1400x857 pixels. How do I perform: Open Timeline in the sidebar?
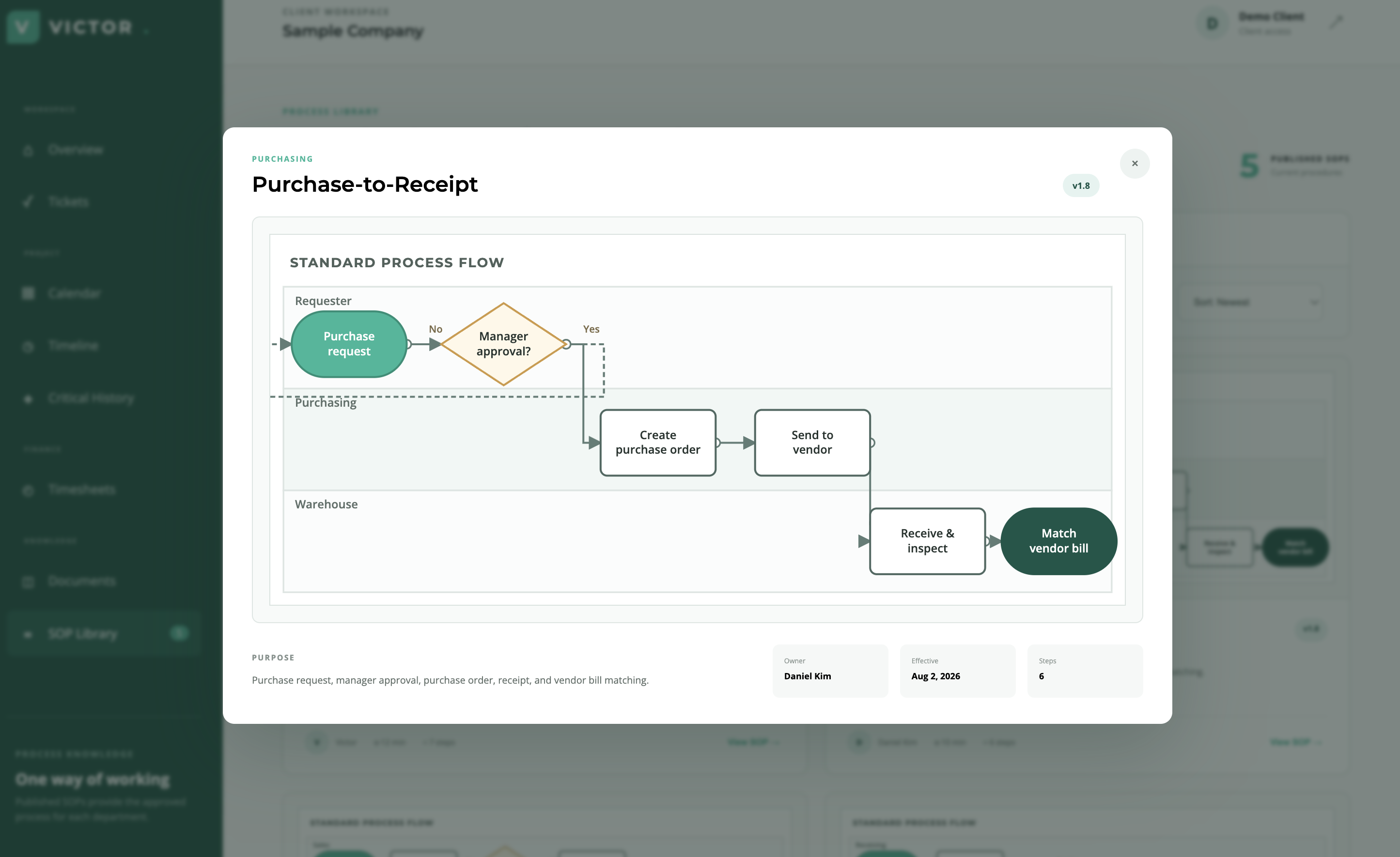click(x=73, y=345)
